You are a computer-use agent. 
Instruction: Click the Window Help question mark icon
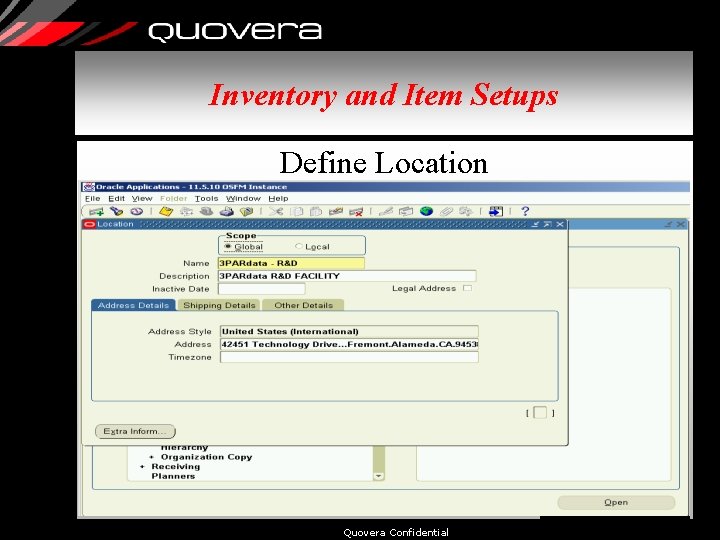(x=525, y=211)
